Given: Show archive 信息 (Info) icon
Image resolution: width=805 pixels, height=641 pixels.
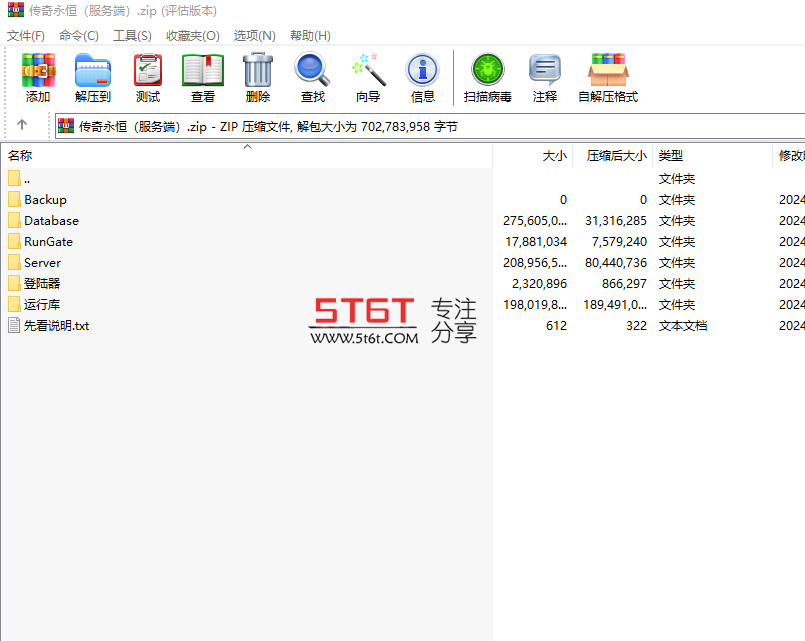Looking at the screenshot, I should tap(423, 77).
